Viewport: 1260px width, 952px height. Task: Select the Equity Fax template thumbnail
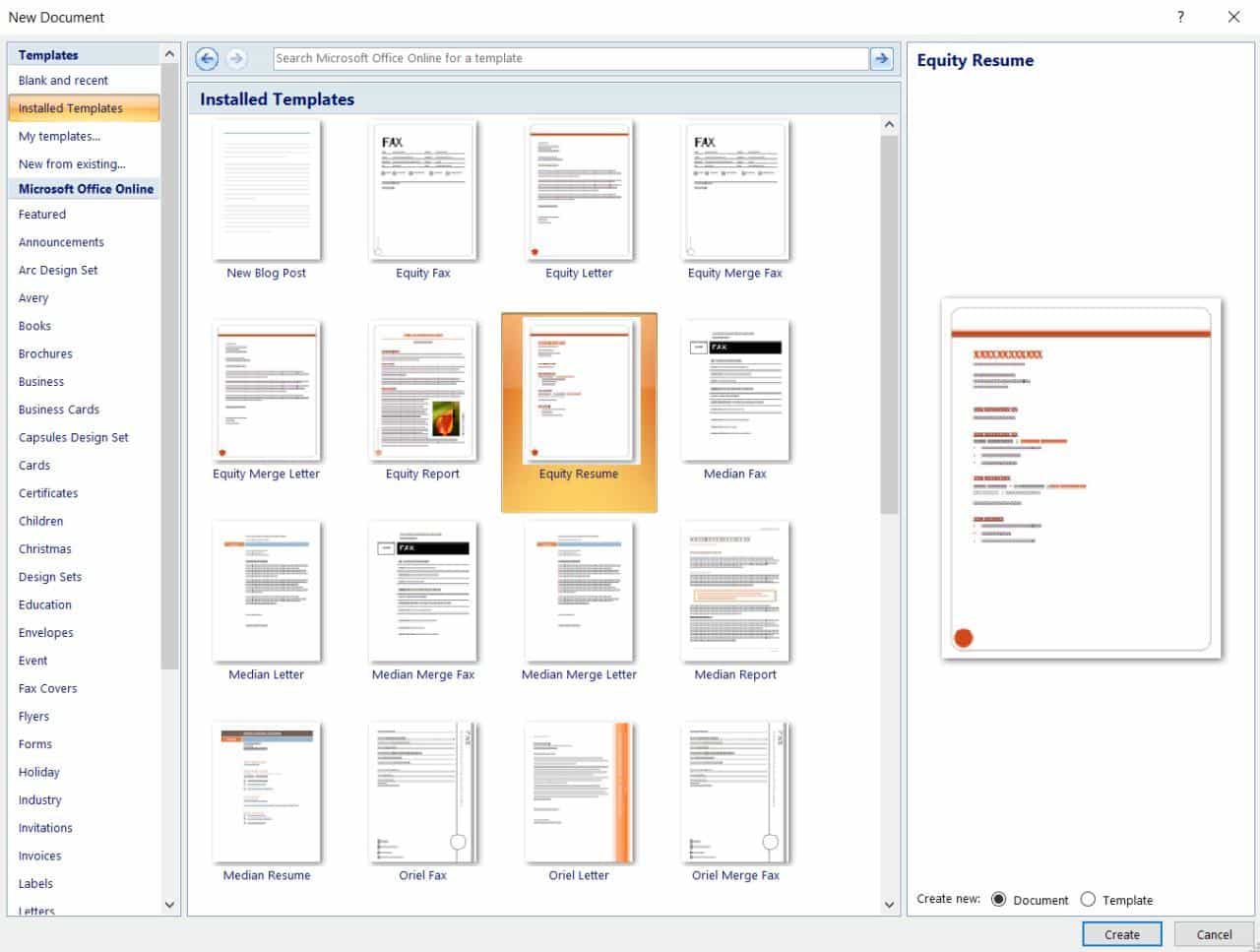coord(423,191)
